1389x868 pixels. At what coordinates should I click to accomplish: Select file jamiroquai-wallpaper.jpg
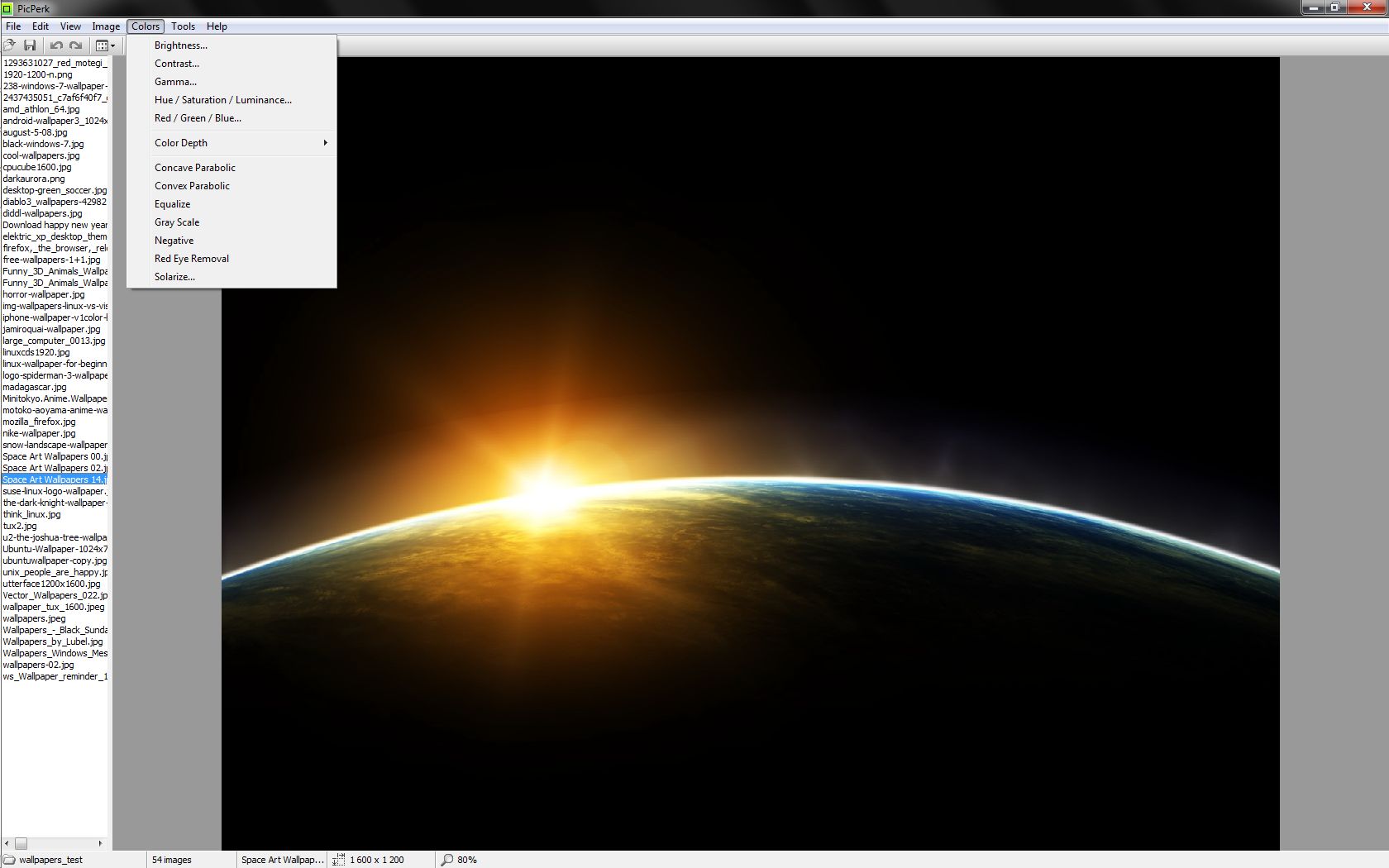point(51,329)
